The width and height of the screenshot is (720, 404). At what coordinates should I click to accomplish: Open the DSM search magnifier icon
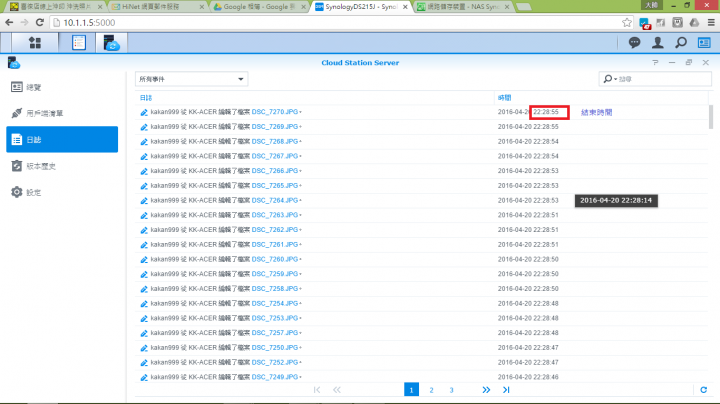pyautogui.click(x=681, y=43)
